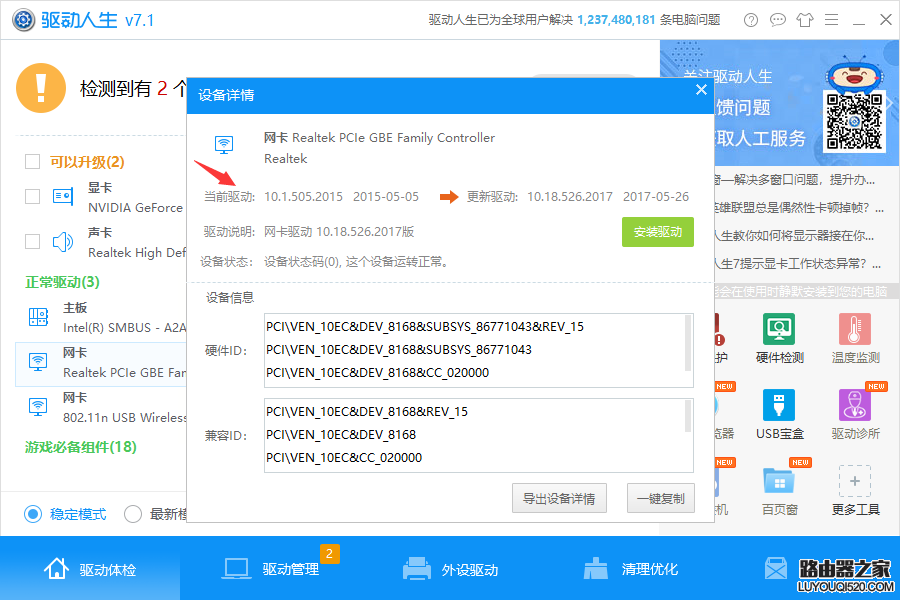This screenshot has height=600, width=900.
Task: Check the 显卡 NVIDIA GeForce checkbox
Action: pos(33,196)
